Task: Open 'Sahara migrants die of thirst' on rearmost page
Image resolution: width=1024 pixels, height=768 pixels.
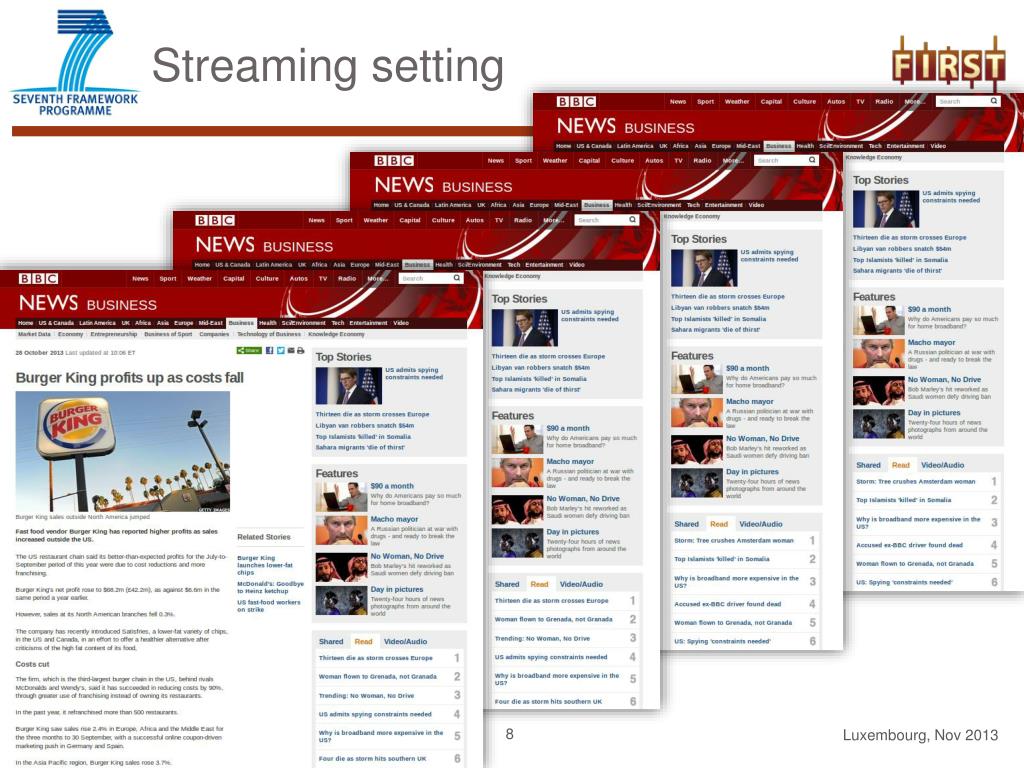Action: [897, 271]
